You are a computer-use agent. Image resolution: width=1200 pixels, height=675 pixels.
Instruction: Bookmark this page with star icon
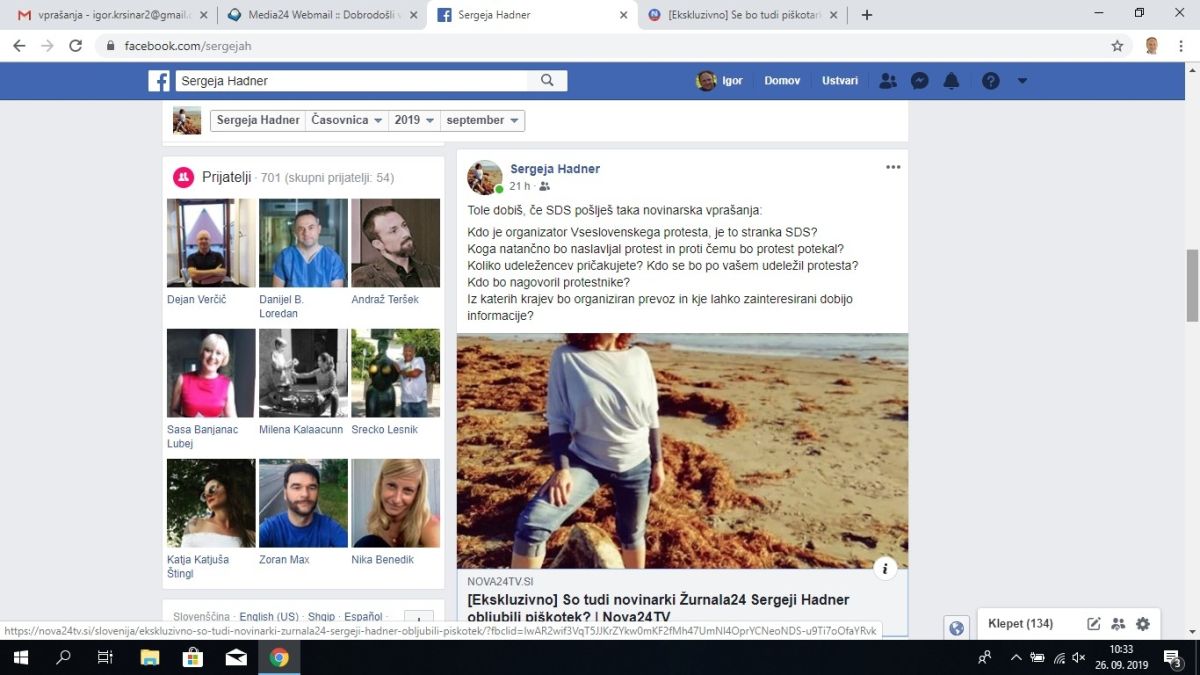(x=1117, y=46)
